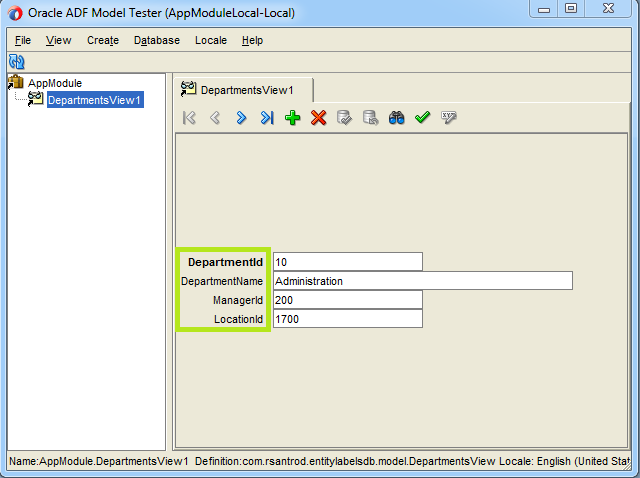Click DepartmentsView1 tree node icon

pos(35,99)
